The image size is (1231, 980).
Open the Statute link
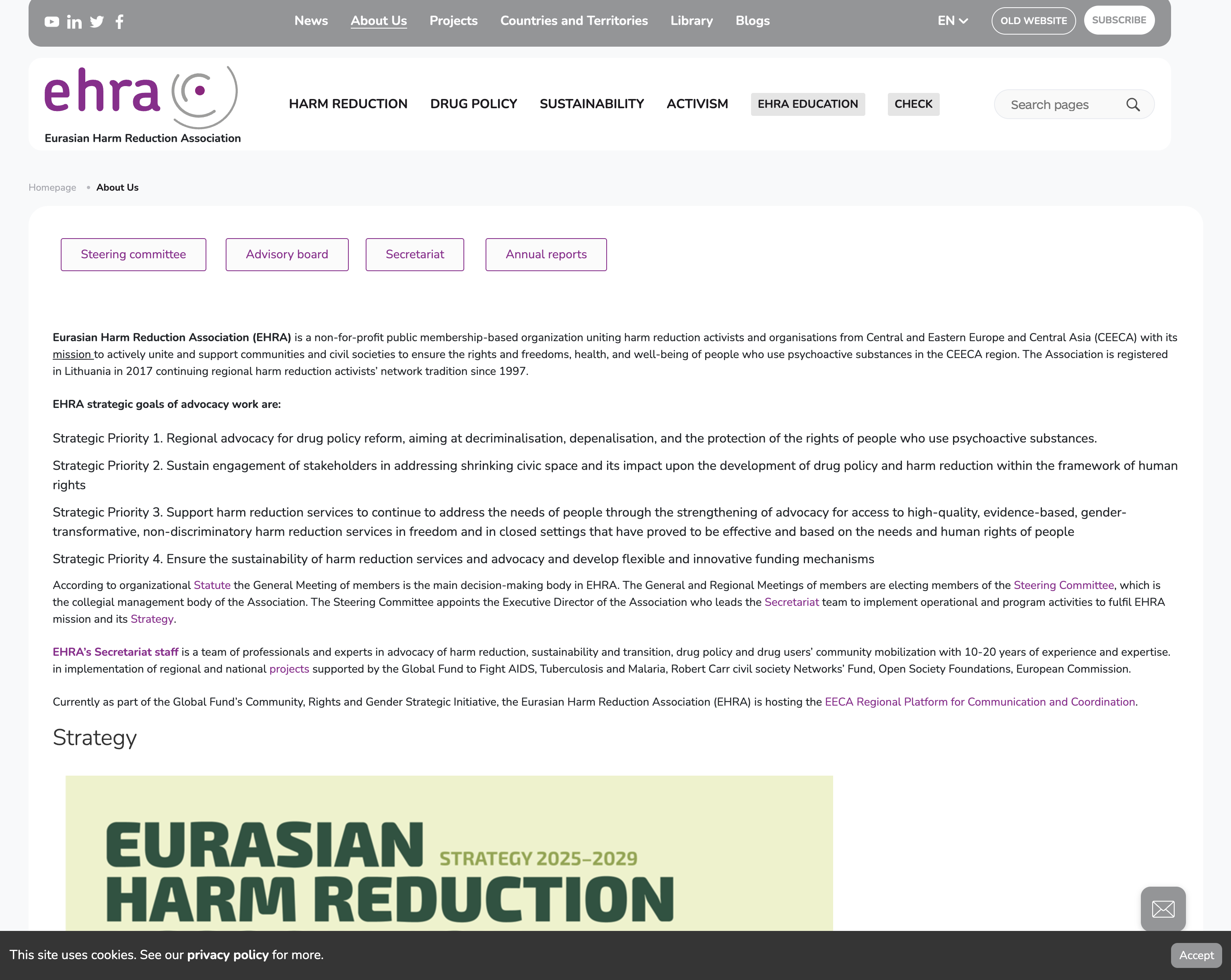pyautogui.click(x=212, y=585)
